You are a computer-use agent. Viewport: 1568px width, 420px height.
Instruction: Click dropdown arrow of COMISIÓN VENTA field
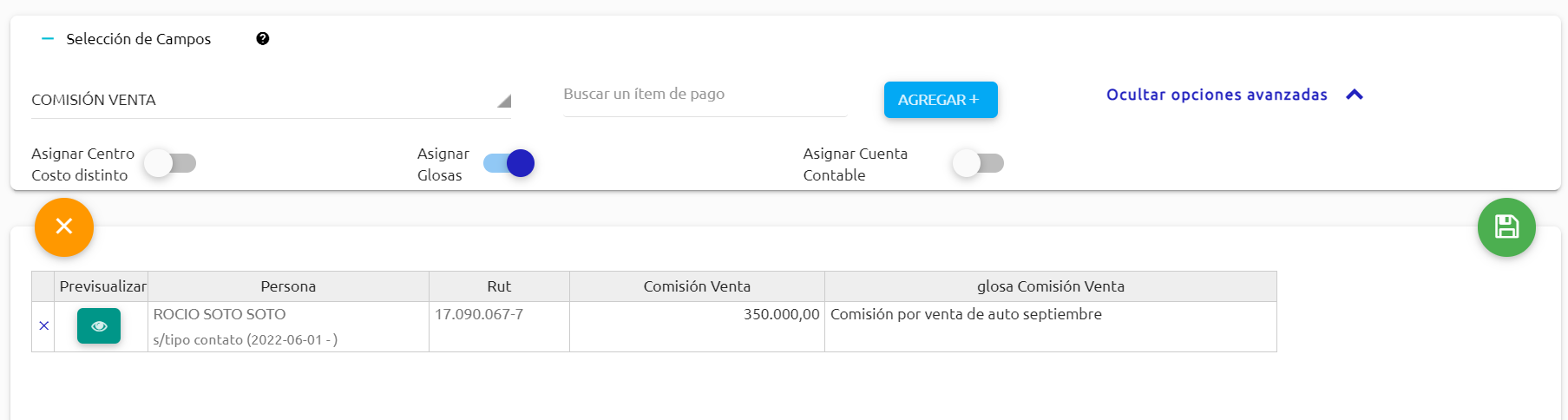click(x=504, y=101)
